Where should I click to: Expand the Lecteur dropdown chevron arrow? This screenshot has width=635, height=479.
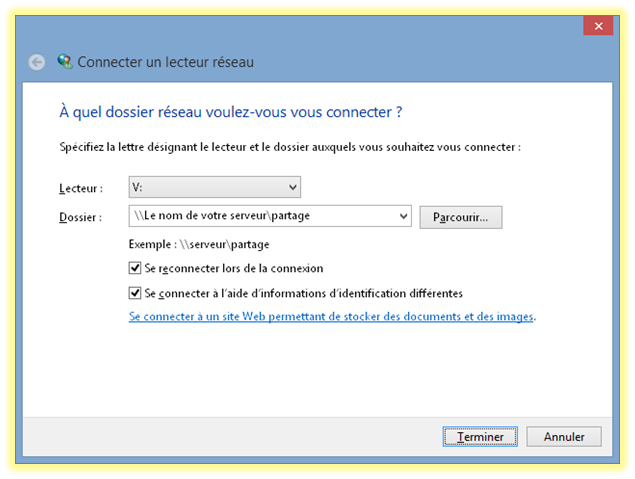(292, 187)
